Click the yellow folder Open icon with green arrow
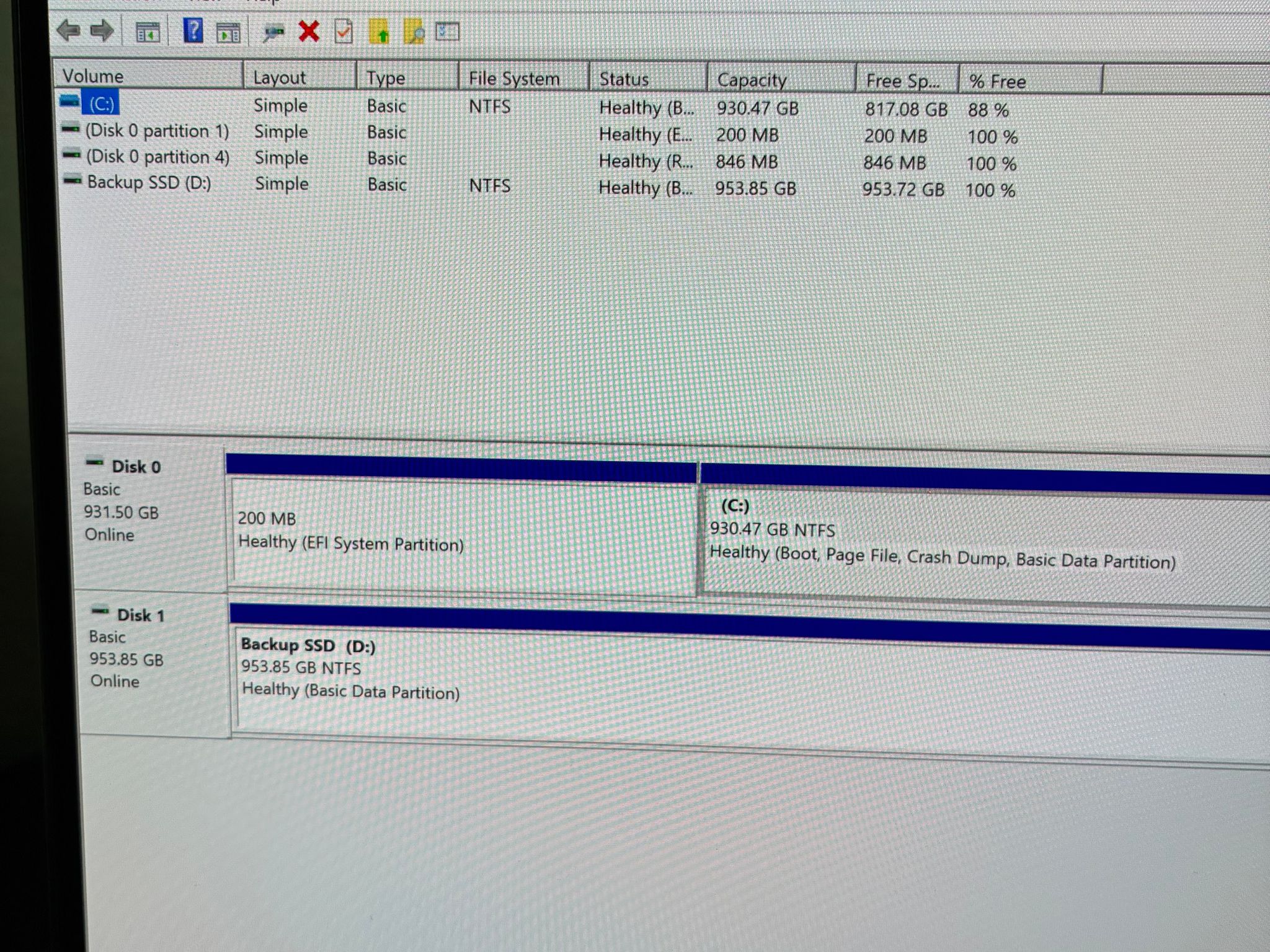Image resolution: width=1270 pixels, height=952 pixels. click(379, 32)
